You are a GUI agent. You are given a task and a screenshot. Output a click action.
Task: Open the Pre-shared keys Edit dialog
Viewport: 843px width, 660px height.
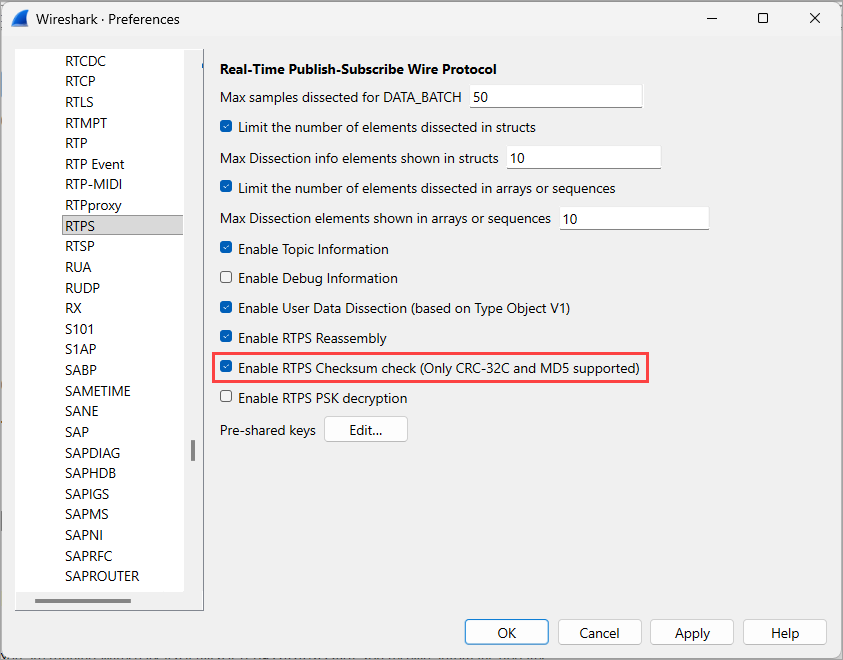(366, 429)
